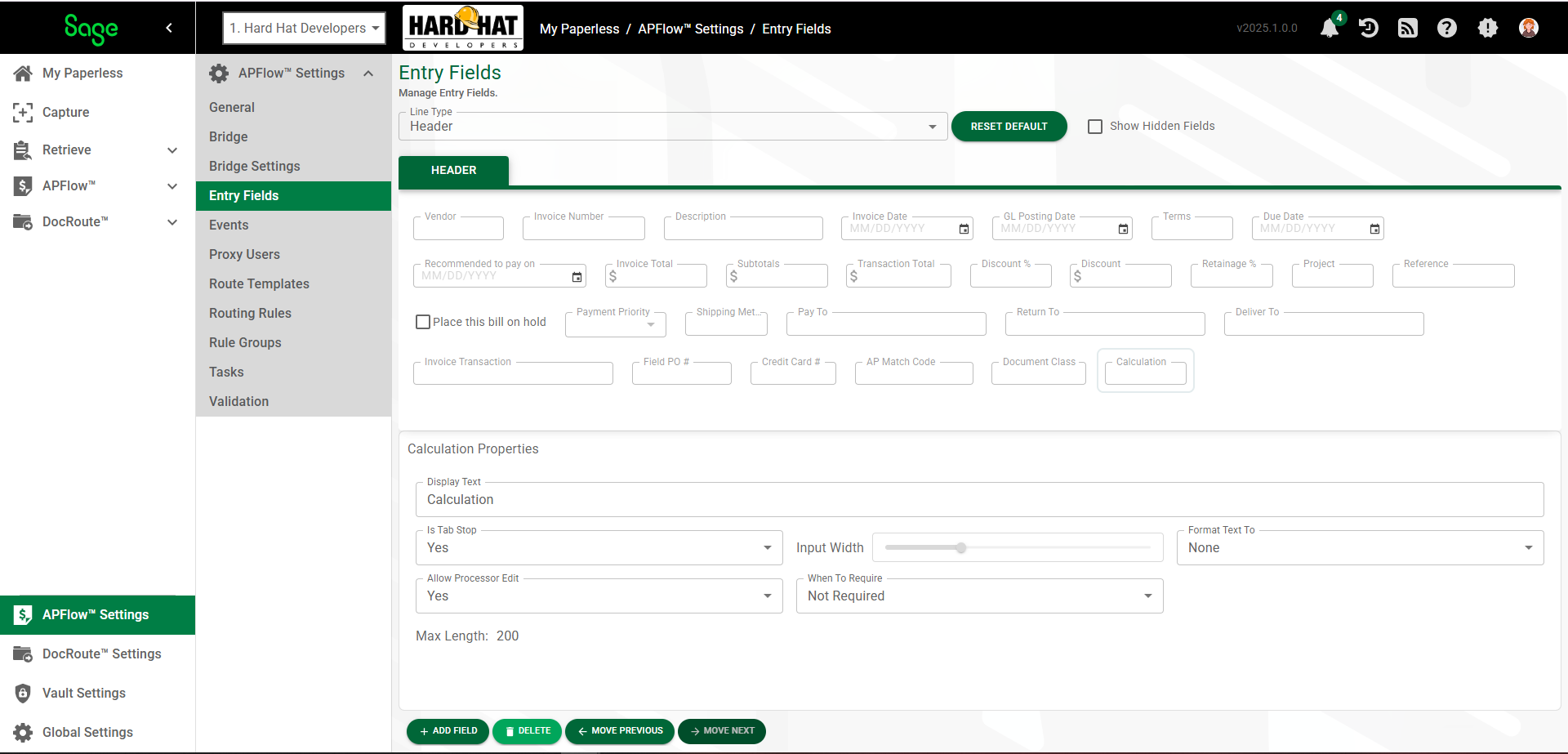Click the Capture icon in sidebar
The height and width of the screenshot is (754, 1568).
[x=23, y=112]
